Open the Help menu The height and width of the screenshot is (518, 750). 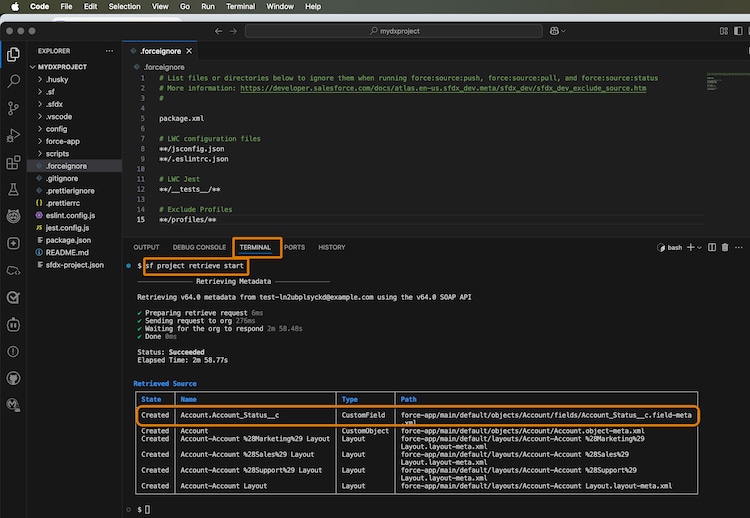[x=313, y=6]
